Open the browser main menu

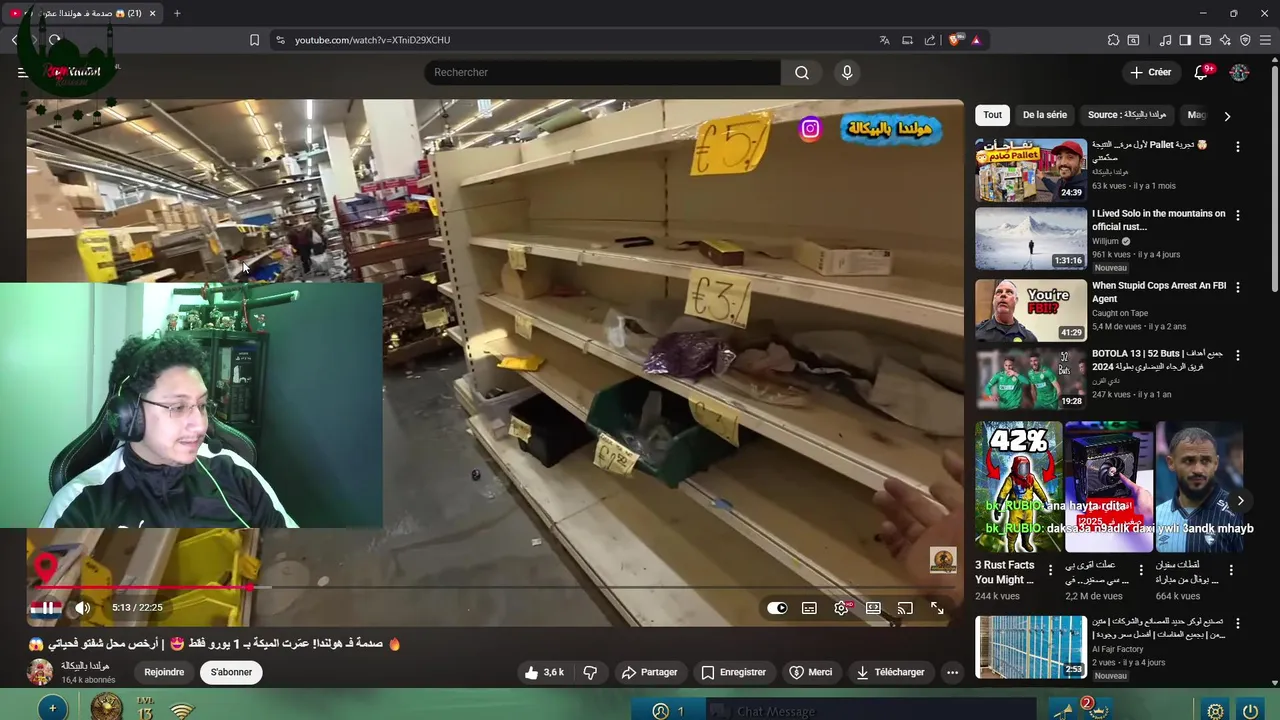1266,40
